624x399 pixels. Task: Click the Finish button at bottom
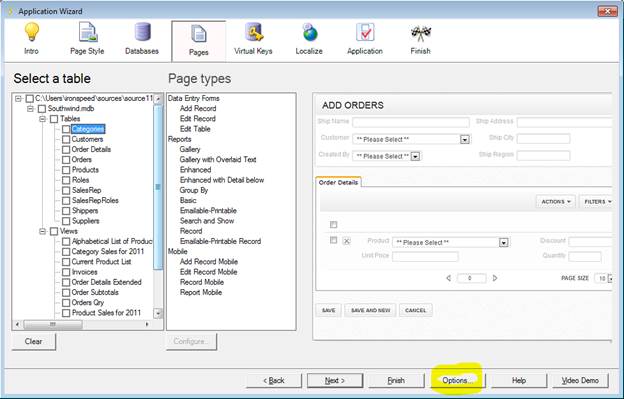pyautogui.click(x=396, y=380)
